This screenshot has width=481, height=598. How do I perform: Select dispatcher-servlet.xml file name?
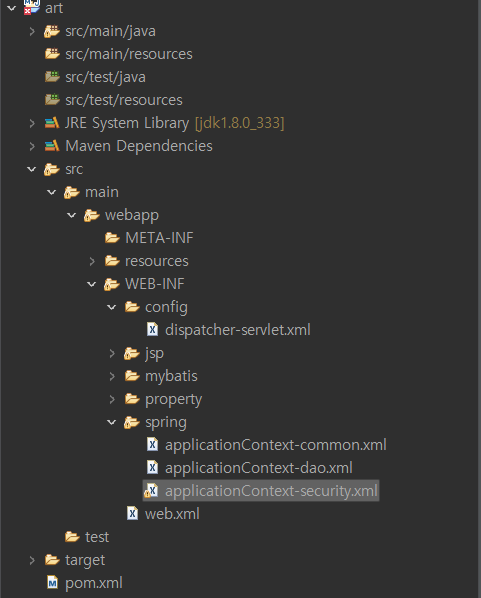click(x=238, y=330)
